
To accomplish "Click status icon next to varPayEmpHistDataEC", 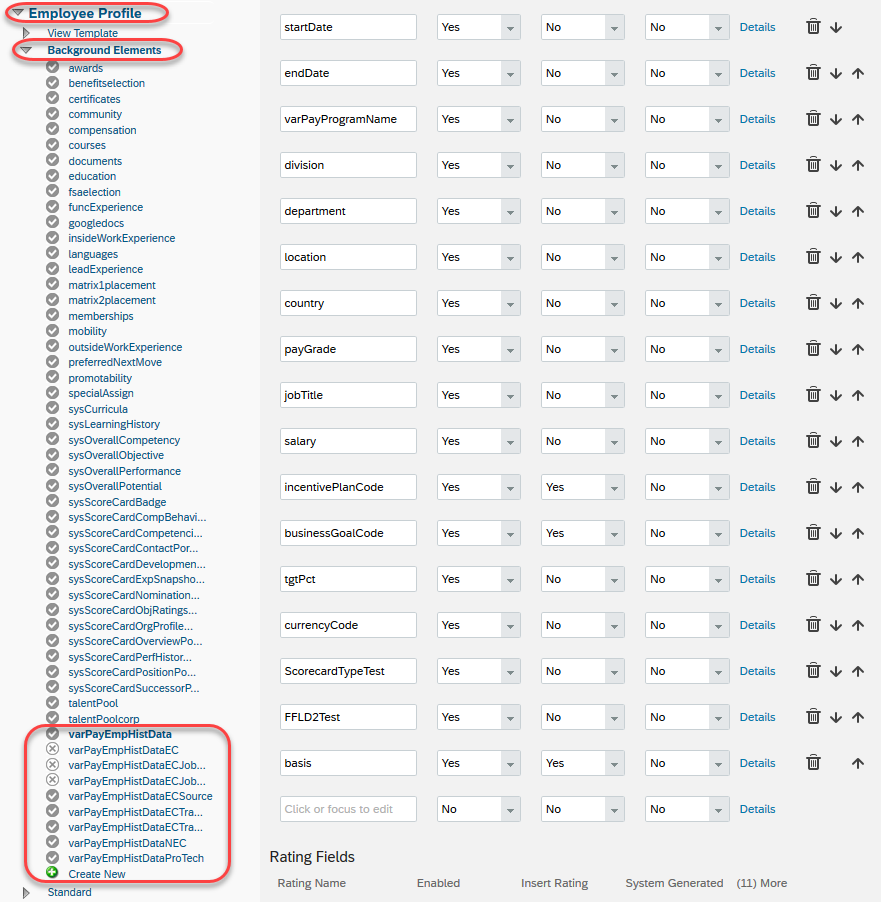I will 52,749.
